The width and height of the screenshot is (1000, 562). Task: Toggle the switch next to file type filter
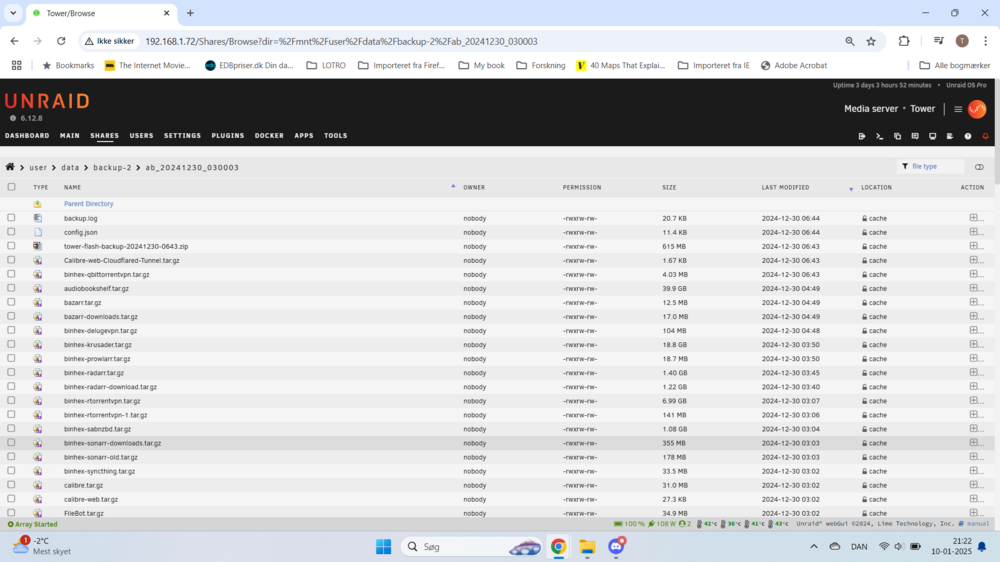979,167
